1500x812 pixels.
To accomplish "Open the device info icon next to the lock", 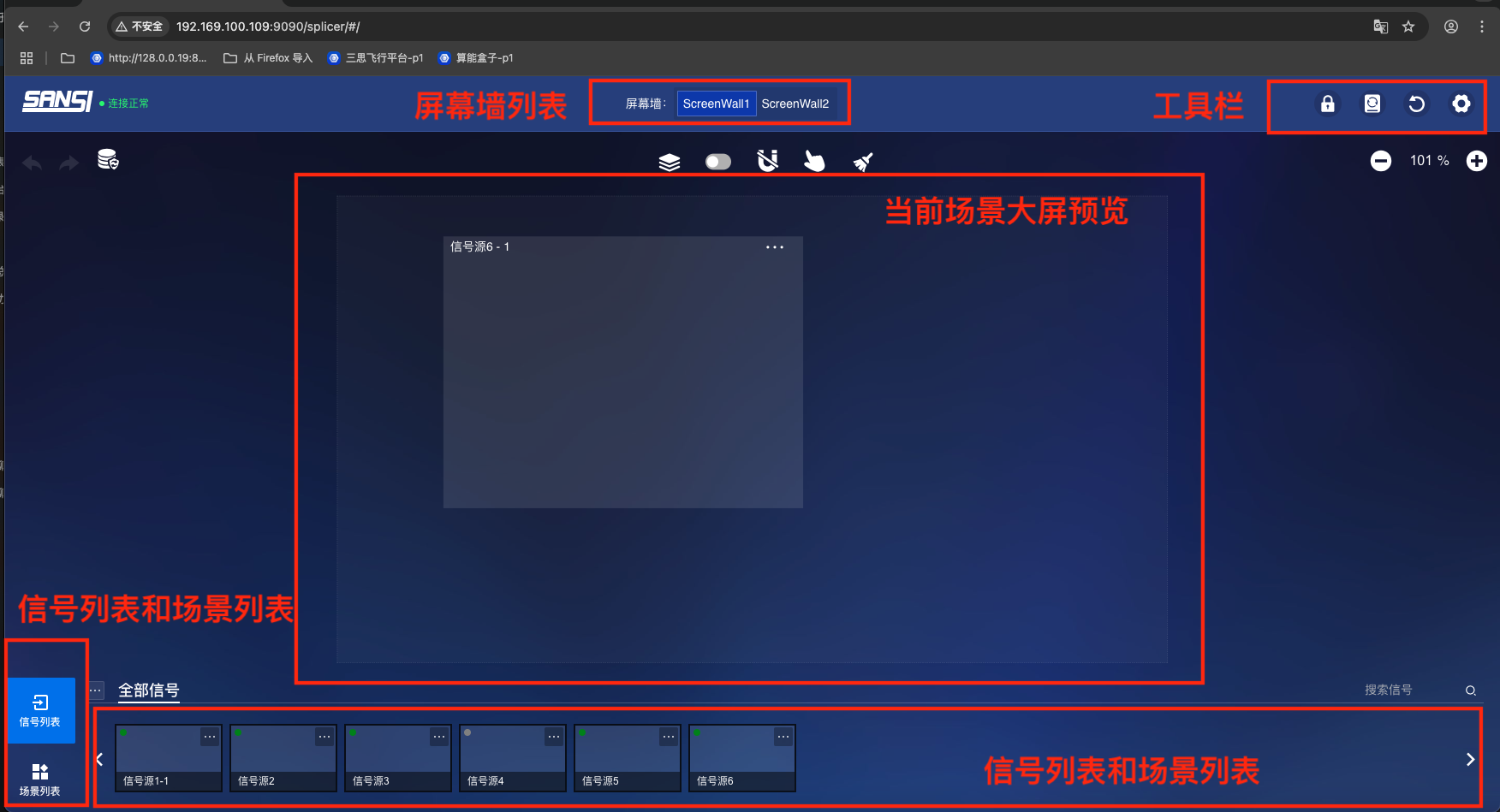I will coord(1372,104).
